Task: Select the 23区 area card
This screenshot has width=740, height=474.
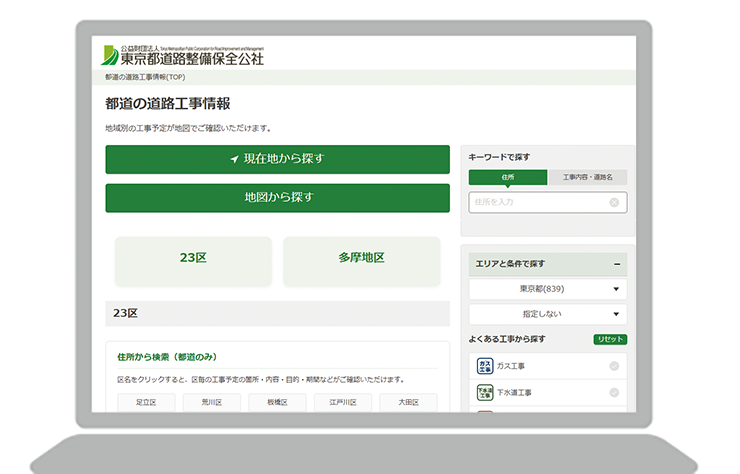Action: 193,261
